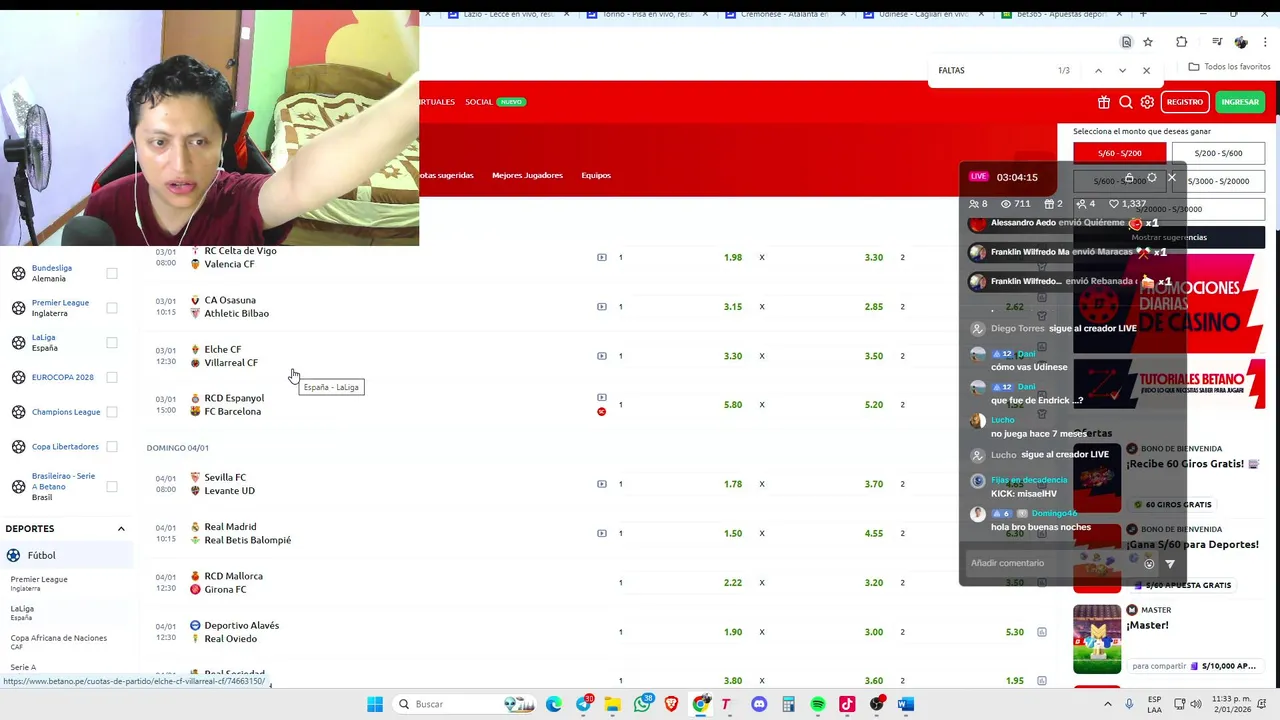
Task: Open WhatsApp from the taskbar
Action: pyautogui.click(x=642, y=704)
